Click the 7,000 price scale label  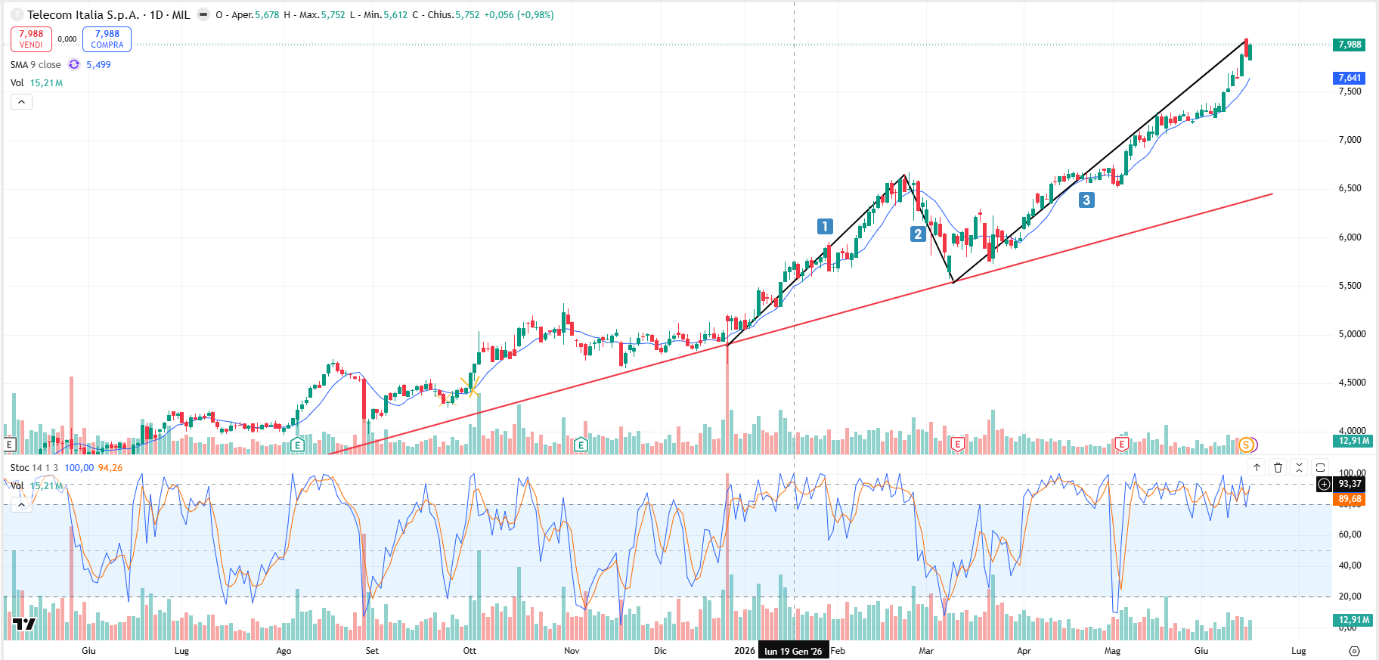click(x=1350, y=140)
